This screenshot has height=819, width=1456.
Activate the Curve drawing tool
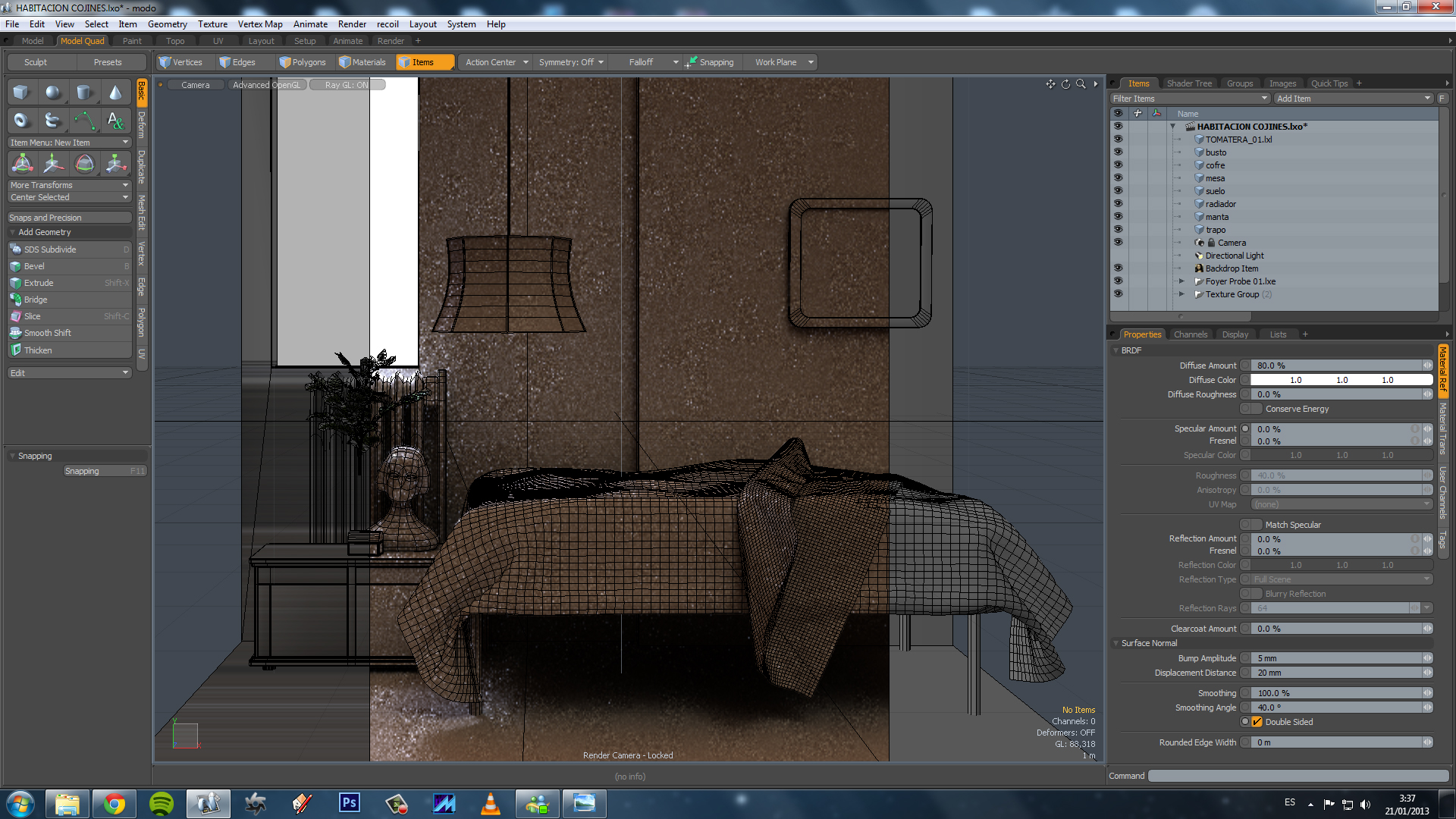(x=84, y=120)
